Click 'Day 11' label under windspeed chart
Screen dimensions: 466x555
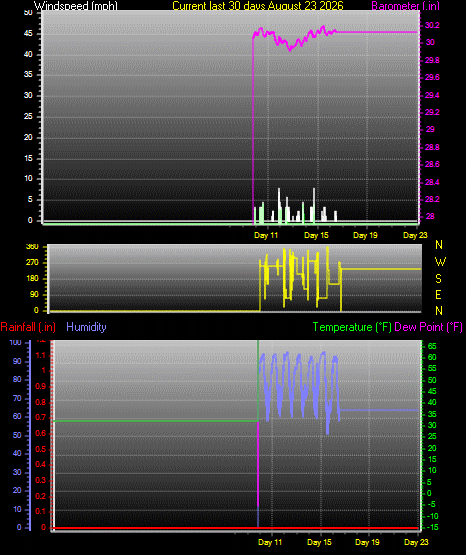(x=266, y=235)
